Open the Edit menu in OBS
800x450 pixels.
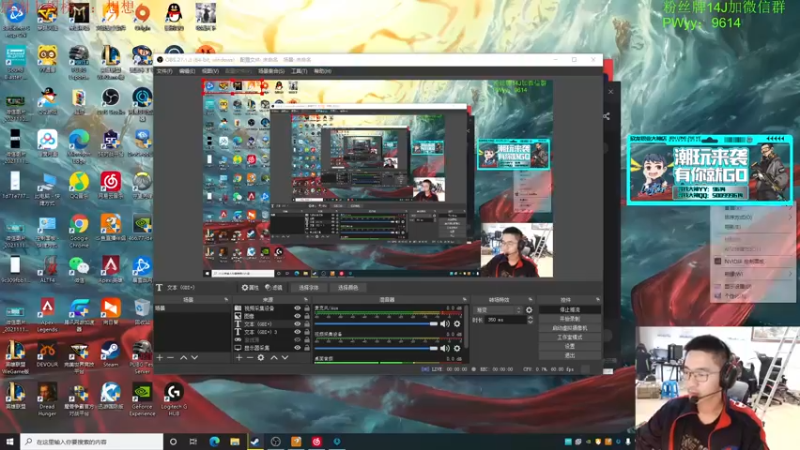[x=187, y=71]
